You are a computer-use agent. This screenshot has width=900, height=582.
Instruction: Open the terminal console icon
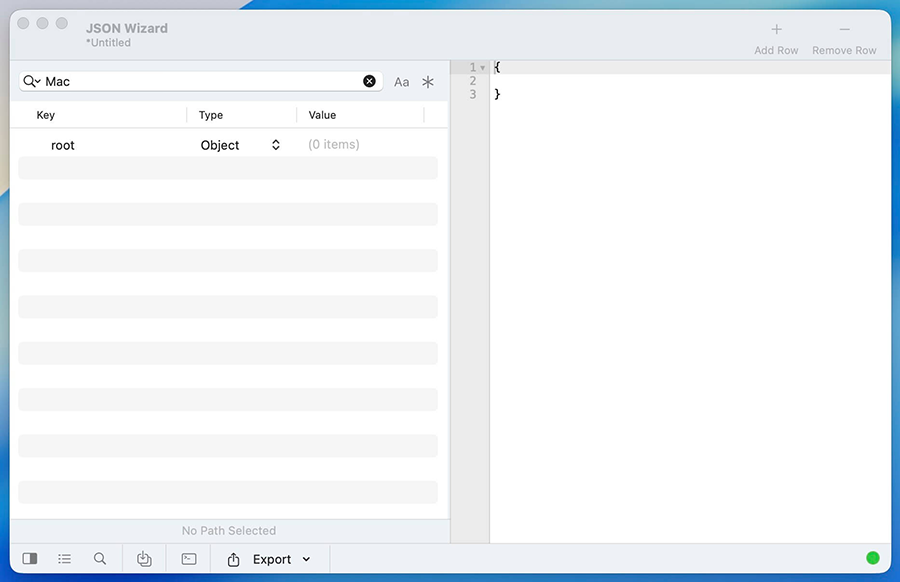189,559
